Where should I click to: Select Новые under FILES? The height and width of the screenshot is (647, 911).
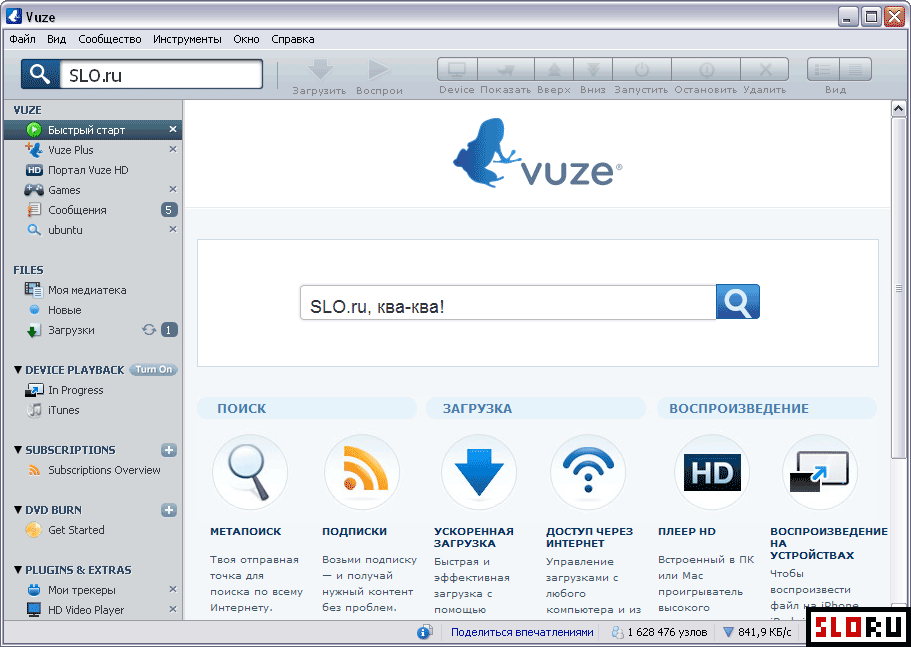93,310
